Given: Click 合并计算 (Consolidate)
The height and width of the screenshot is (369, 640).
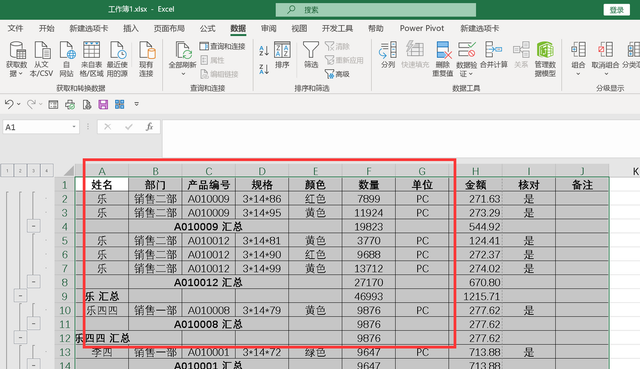Looking at the screenshot, I should point(494,55).
